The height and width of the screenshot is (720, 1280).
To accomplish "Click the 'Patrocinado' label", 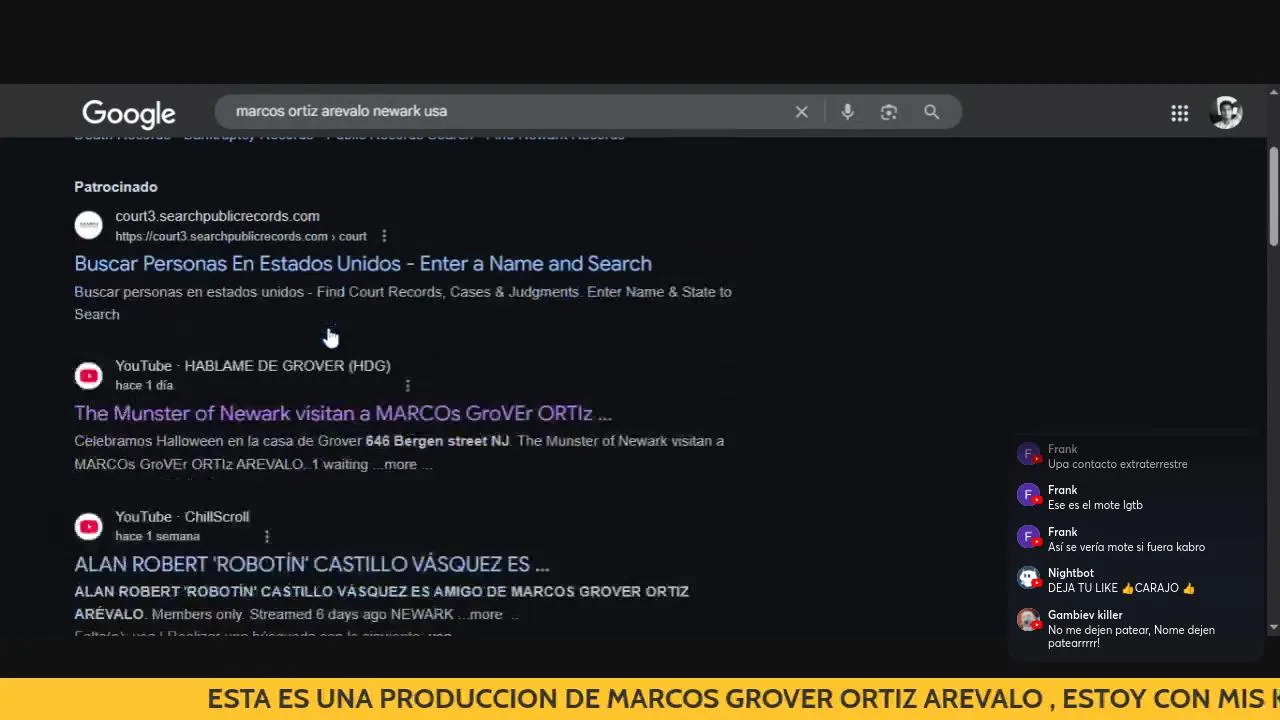I will click(x=116, y=187).
